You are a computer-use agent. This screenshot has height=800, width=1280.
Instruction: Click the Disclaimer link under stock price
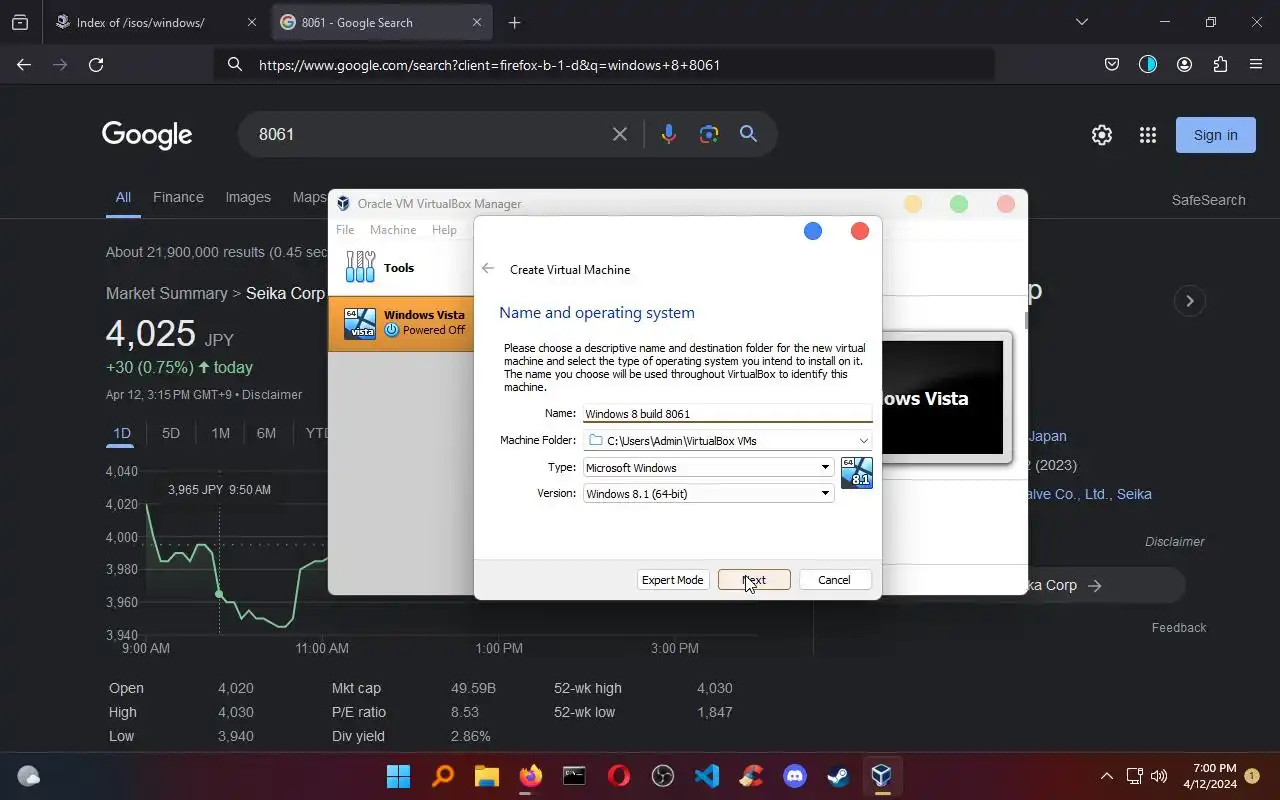pyautogui.click(x=272, y=394)
